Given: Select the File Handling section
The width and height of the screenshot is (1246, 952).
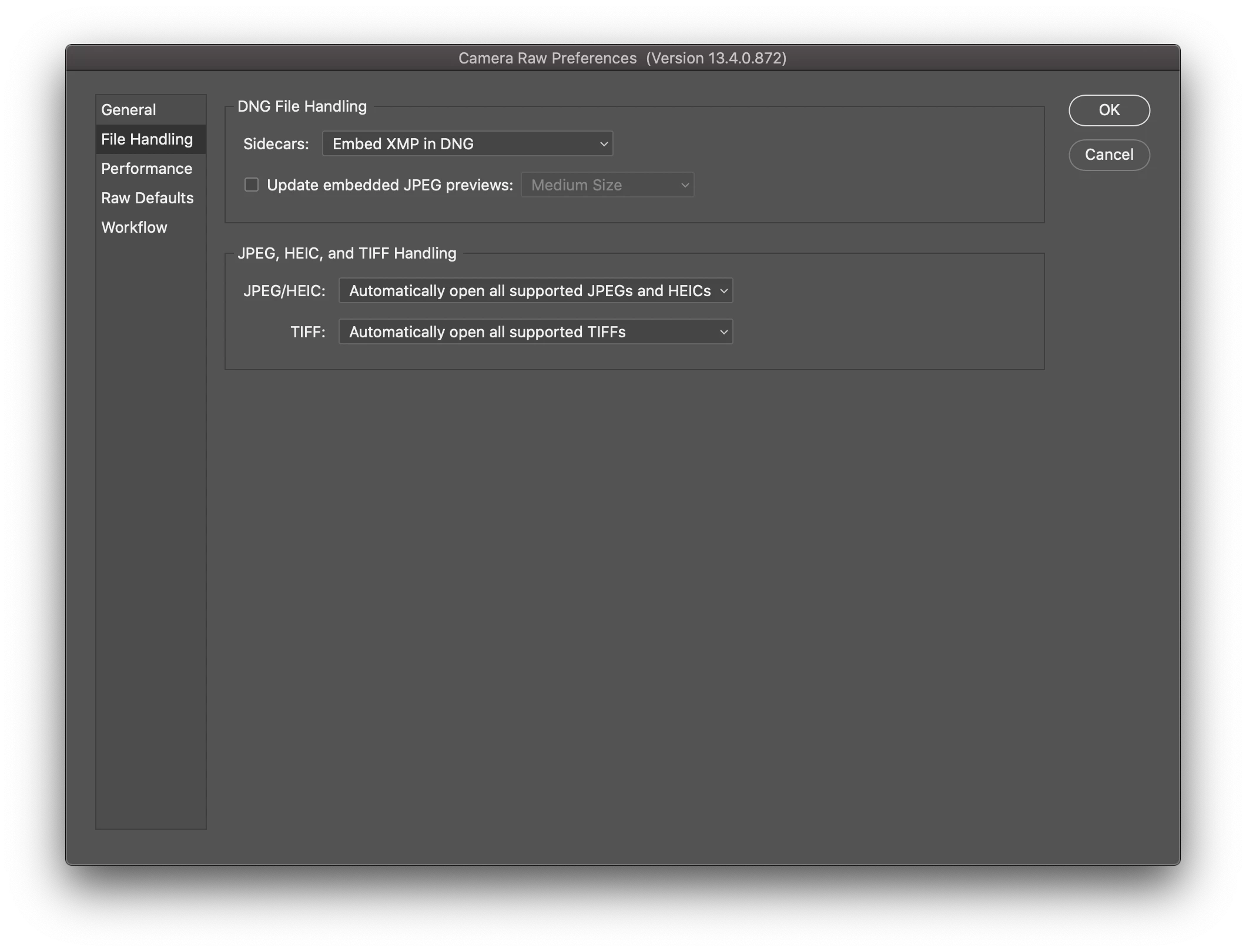Looking at the screenshot, I should tap(147, 139).
